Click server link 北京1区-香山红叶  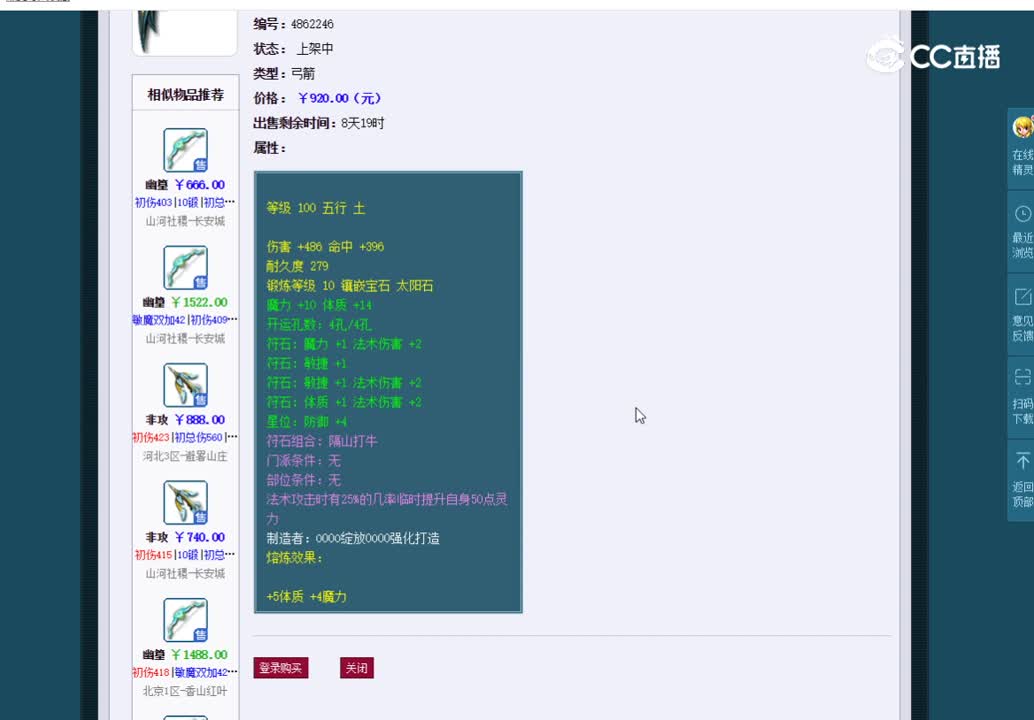point(184,691)
